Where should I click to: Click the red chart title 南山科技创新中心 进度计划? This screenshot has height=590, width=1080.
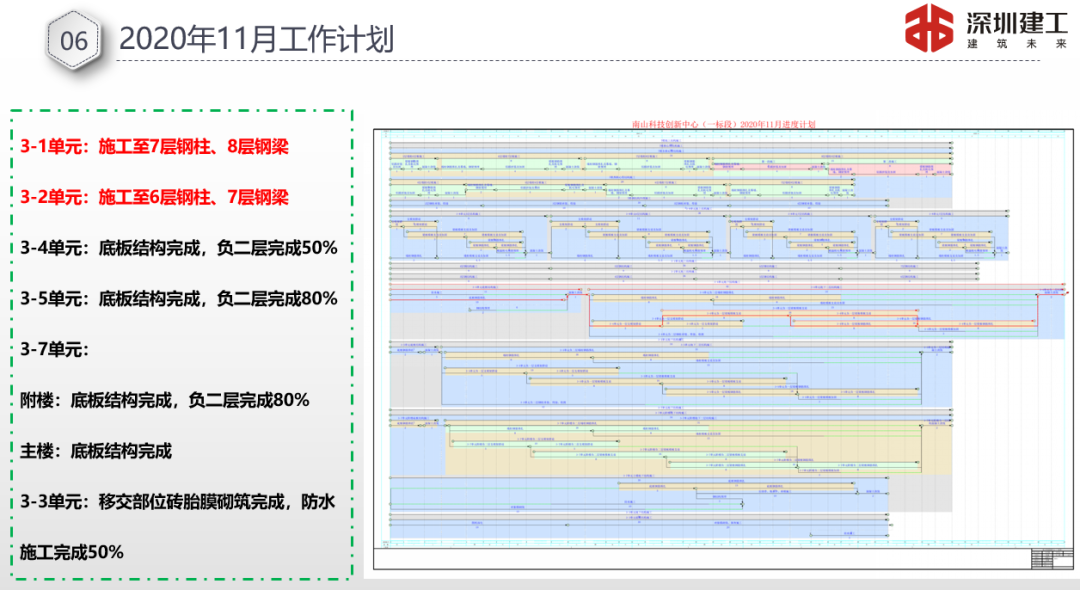click(x=723, y=125)
